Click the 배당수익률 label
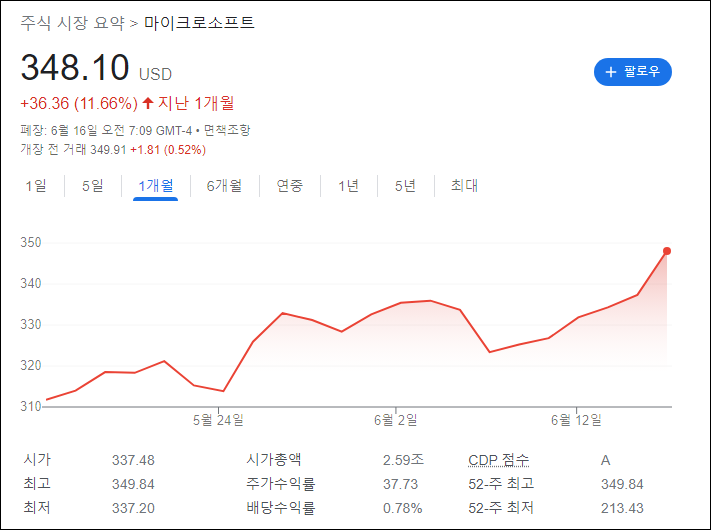Image resolution: width=711 pixels, height=530 pixels. (x=281, y=508)
